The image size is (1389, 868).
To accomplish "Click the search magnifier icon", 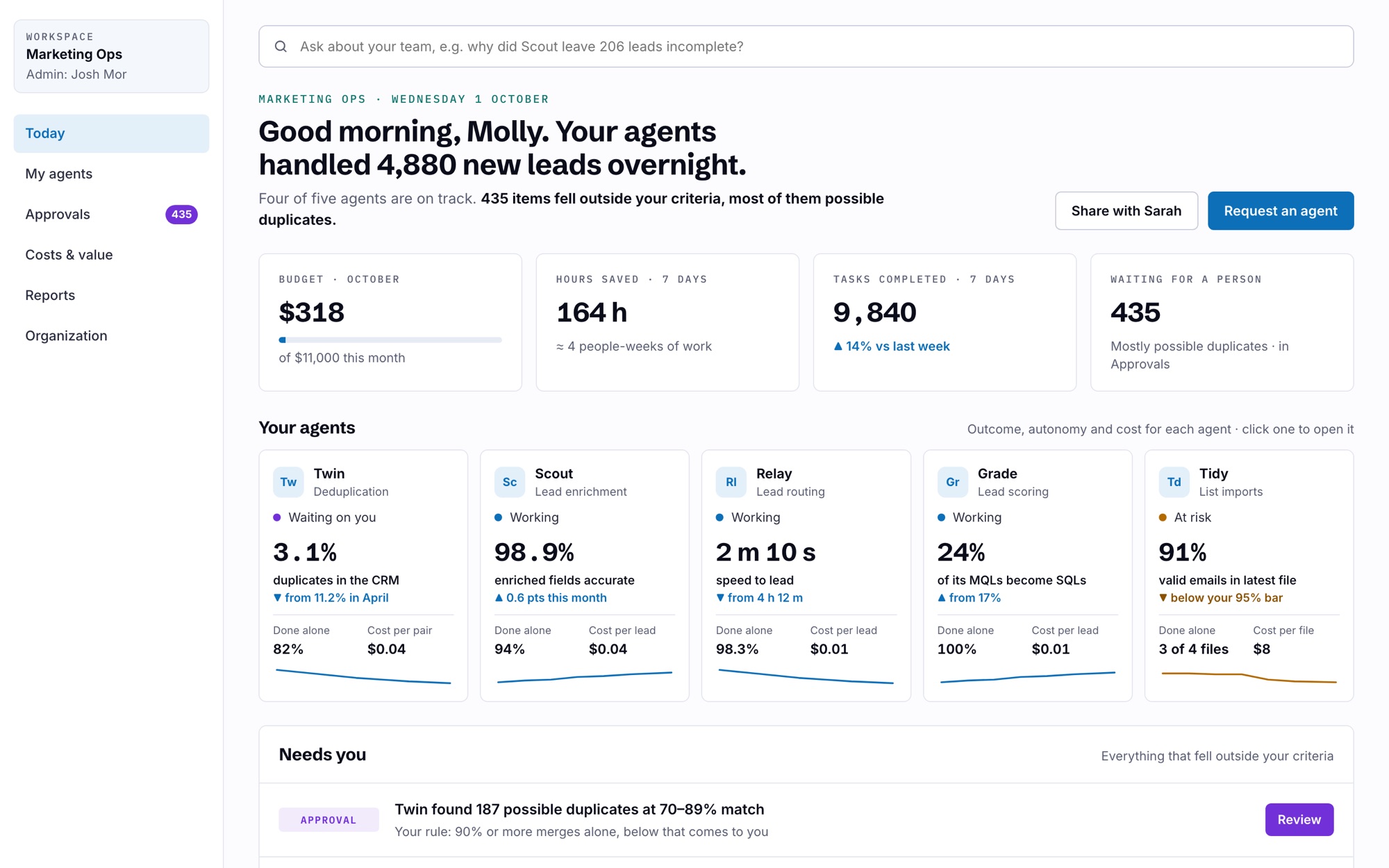I will coord(281,47).
